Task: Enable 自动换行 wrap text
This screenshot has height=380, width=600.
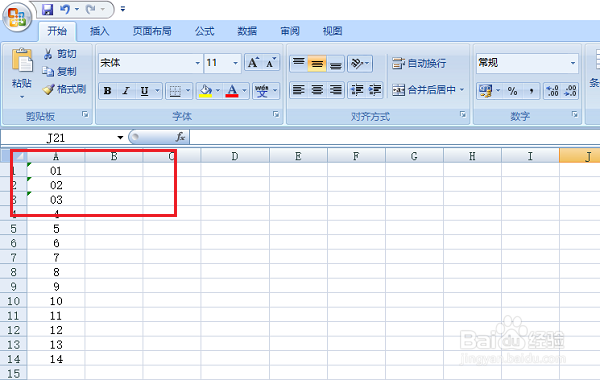Action: [419, 63]
